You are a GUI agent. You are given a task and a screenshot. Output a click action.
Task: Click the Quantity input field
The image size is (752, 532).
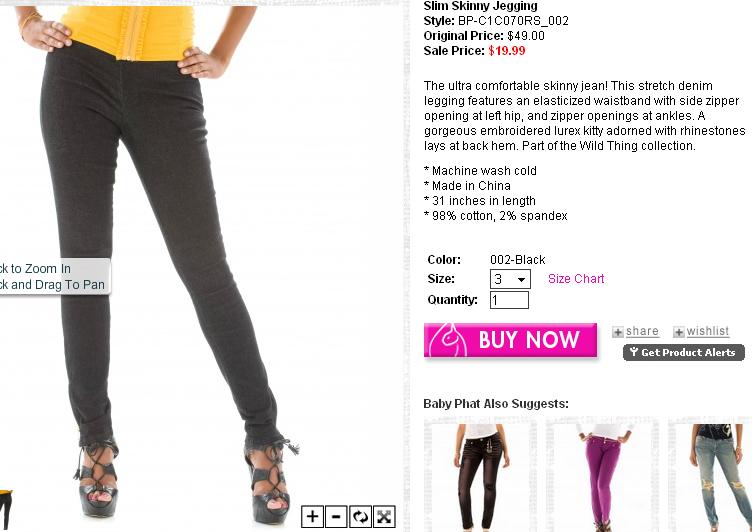[x=509, y=300]
